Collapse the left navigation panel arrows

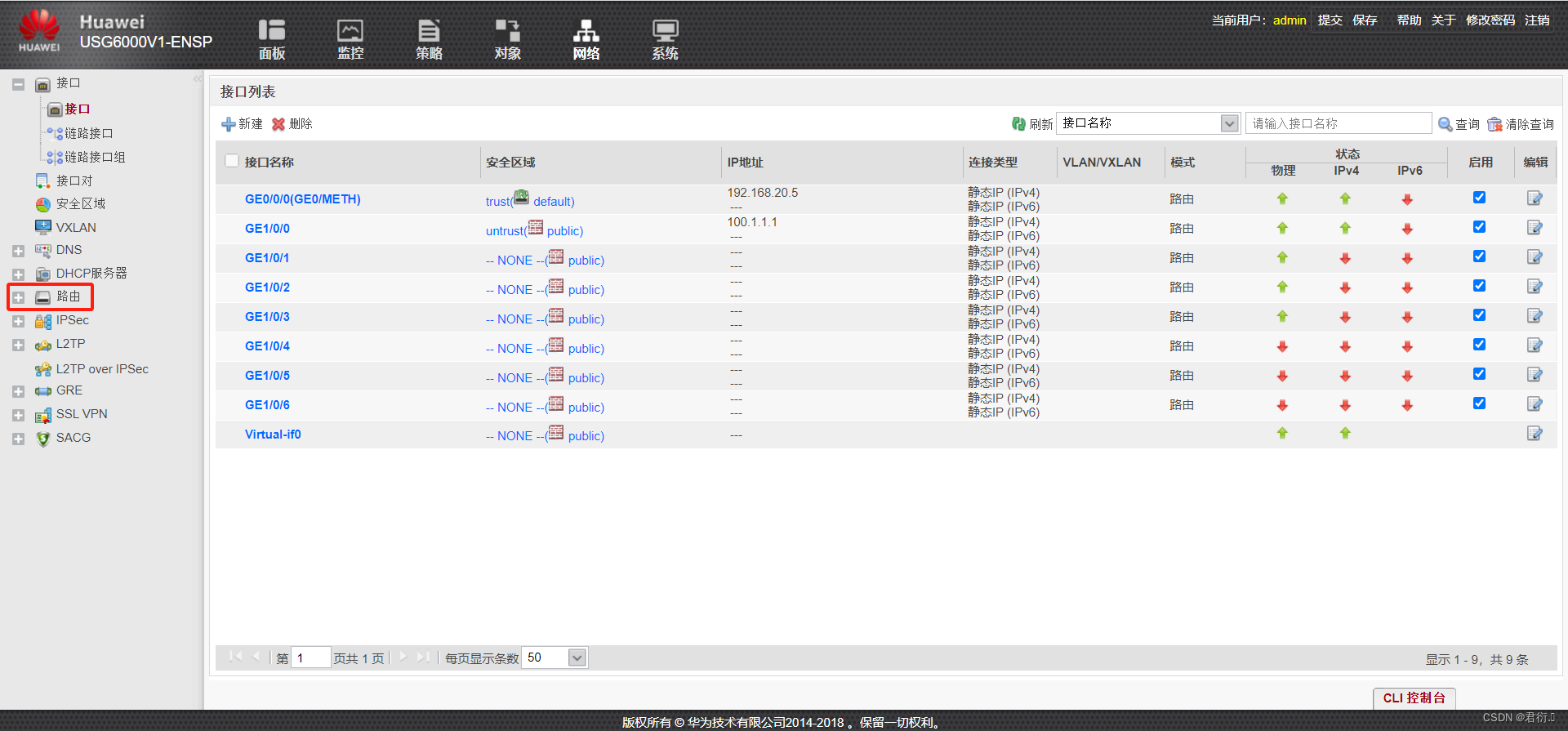[x=197, y=79]
